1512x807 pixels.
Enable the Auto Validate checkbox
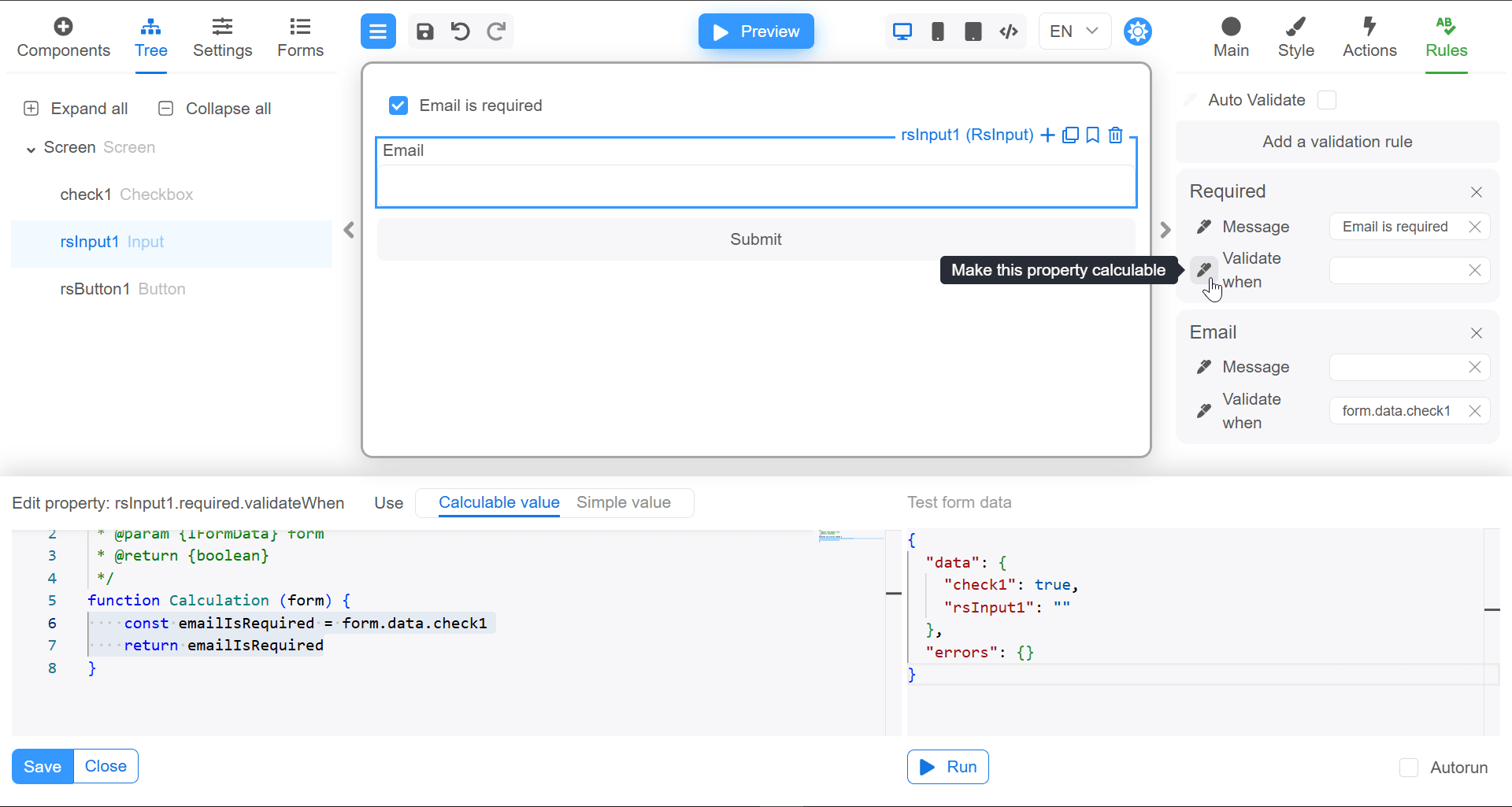(1327, 100)
